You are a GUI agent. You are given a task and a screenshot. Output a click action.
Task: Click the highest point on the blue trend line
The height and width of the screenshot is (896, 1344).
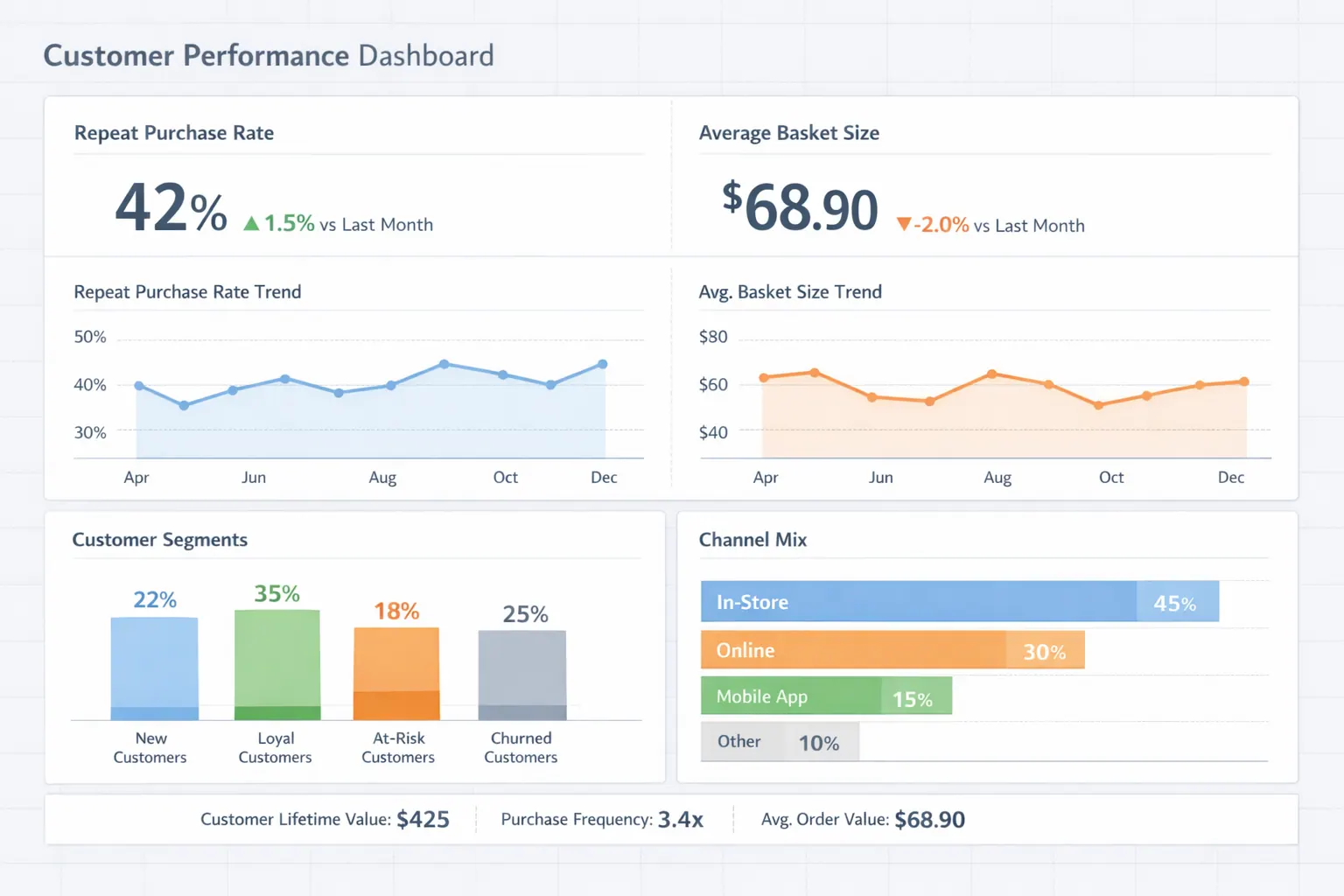[x=444, y=362]
